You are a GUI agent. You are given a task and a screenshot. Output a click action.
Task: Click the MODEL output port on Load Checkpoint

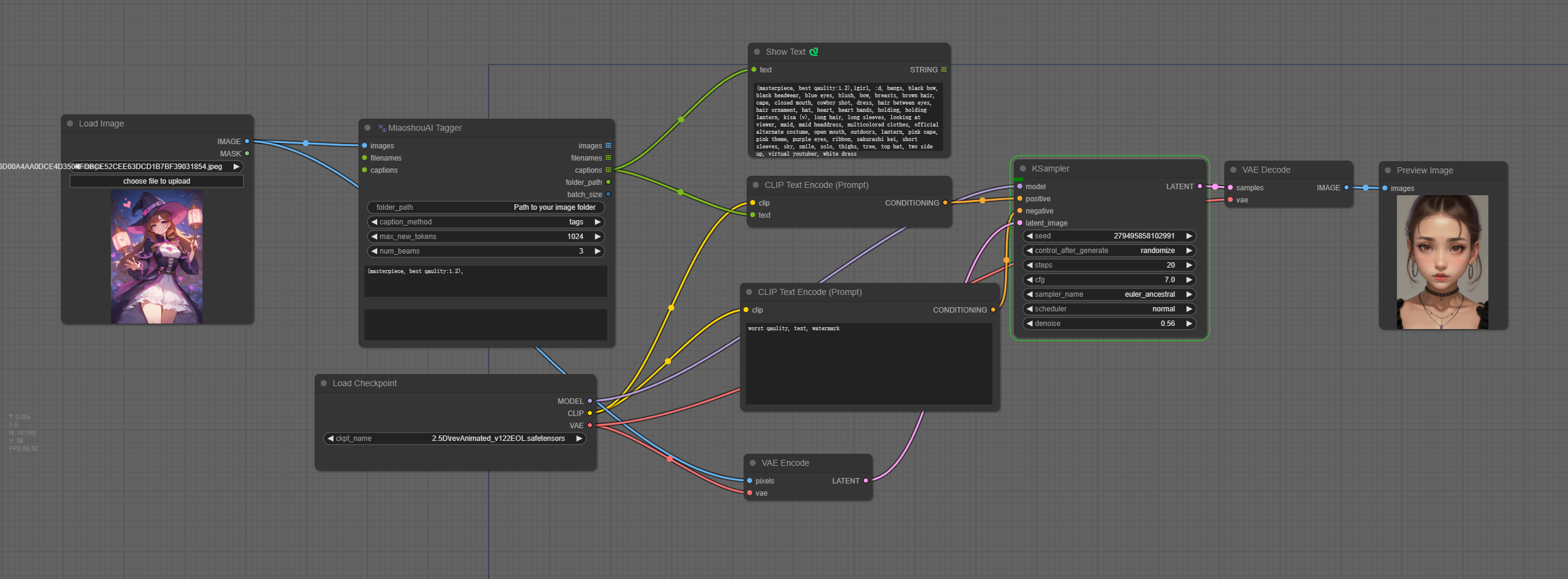[x=590, y=401]
